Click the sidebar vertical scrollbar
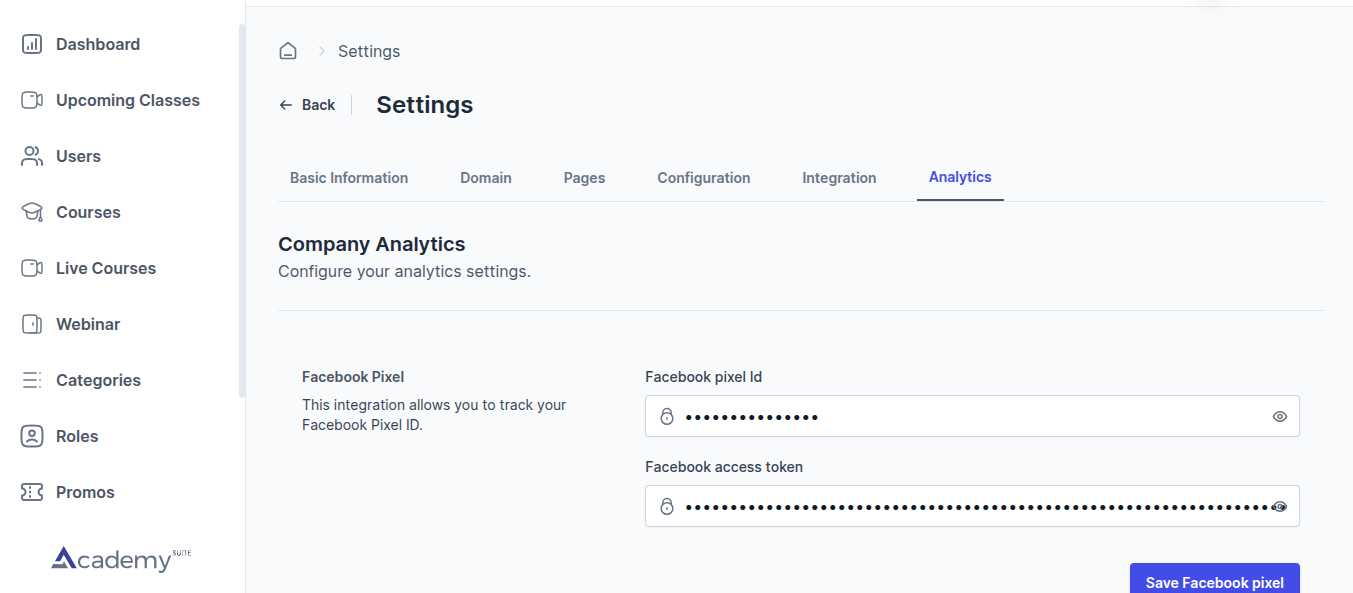This screenshot has height=593, width=1353. coord(241,210)
